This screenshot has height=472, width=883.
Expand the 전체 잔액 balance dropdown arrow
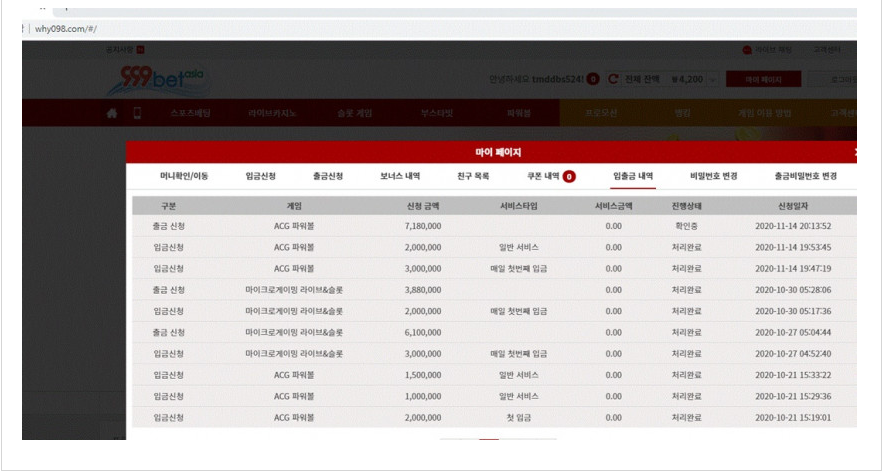tap(712, 80)
